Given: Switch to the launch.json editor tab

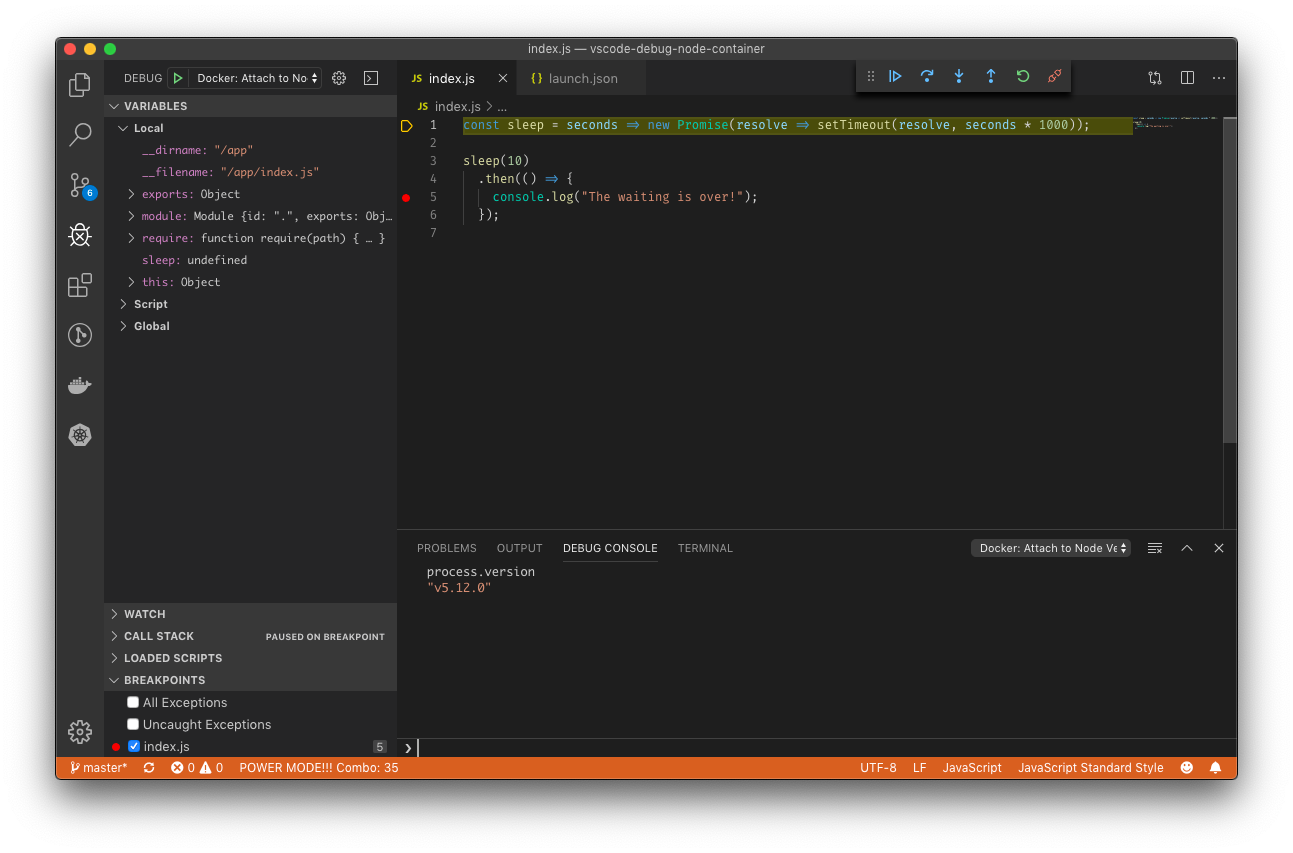Looking at the screenshot, I should [x=582, y=78].
